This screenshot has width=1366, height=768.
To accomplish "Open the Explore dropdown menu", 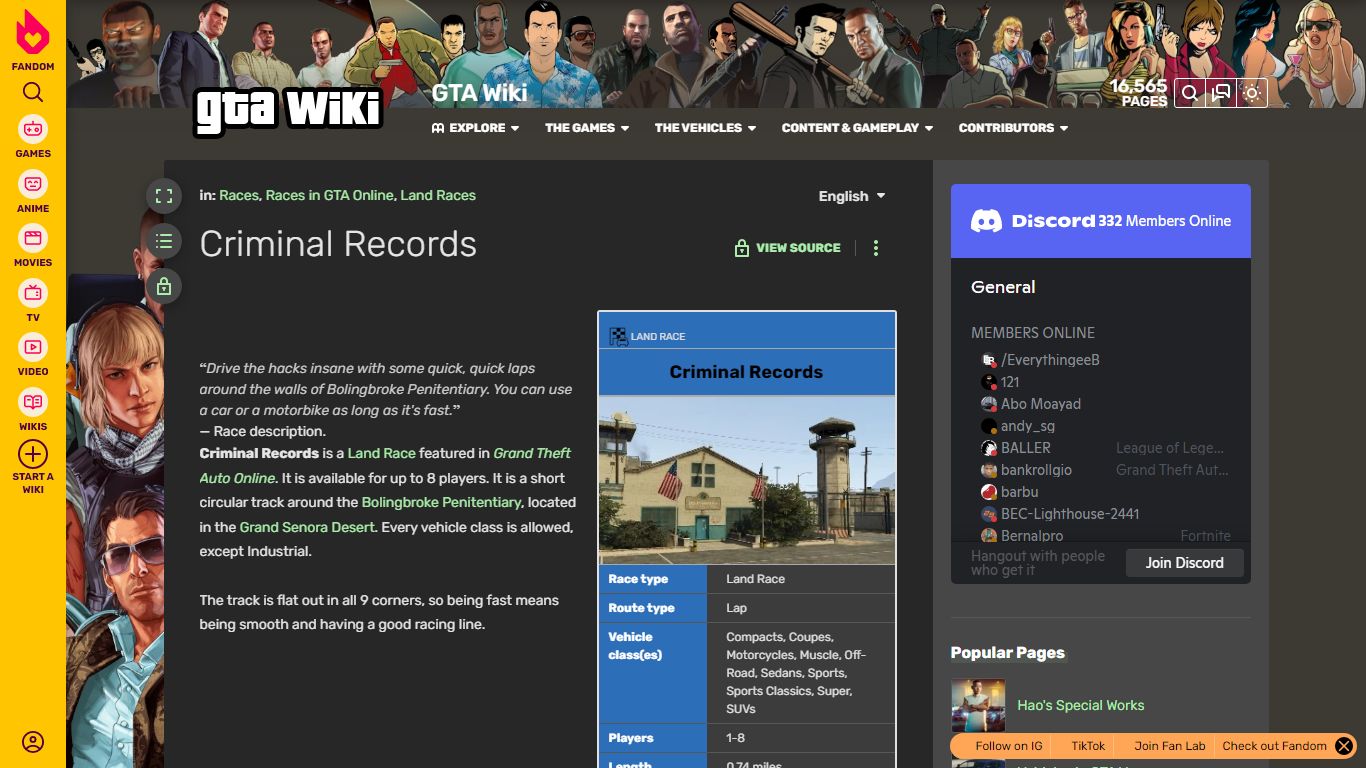I will click(476, 128).
